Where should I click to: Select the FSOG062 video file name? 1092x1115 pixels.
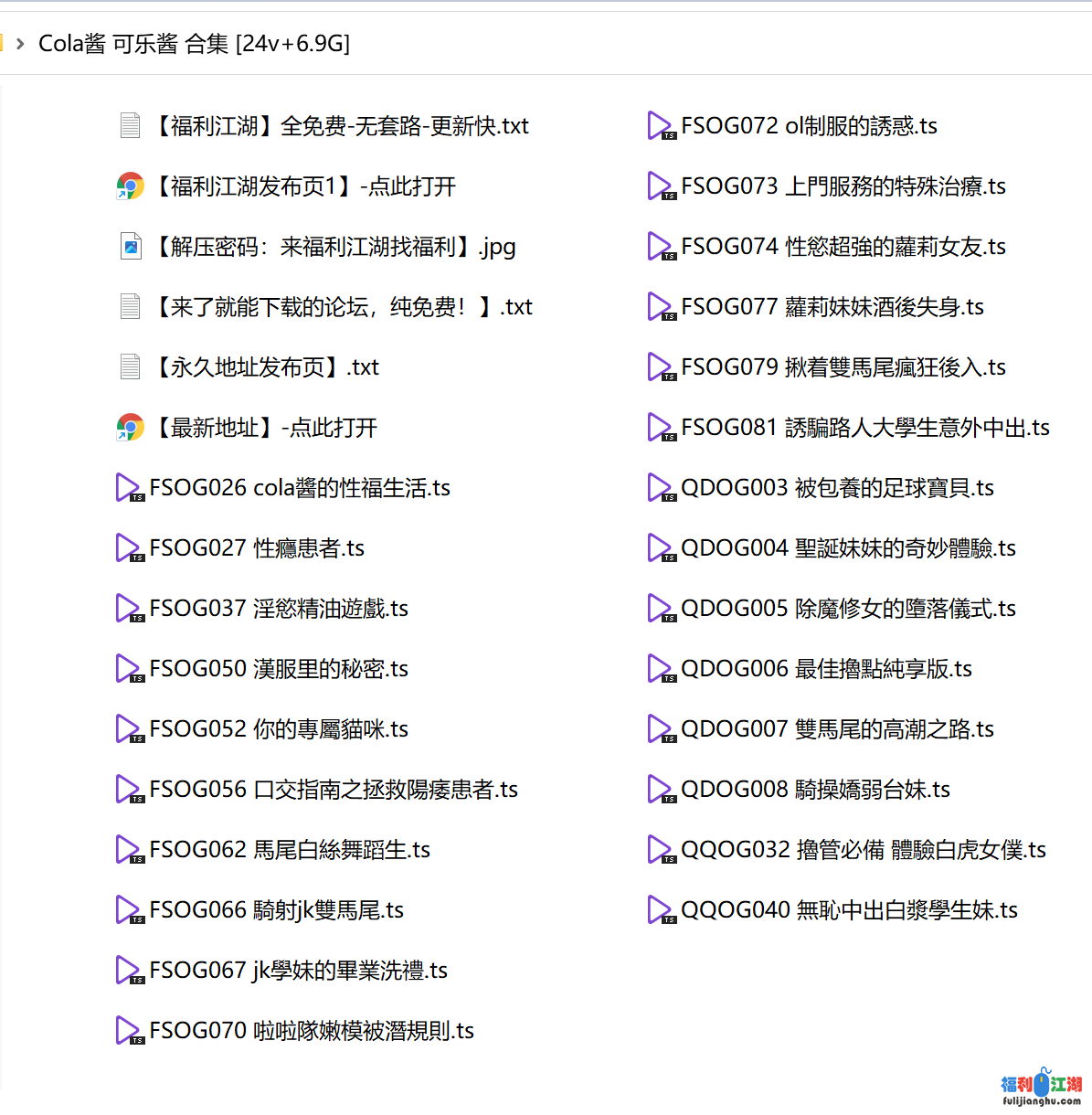[289, 849]
